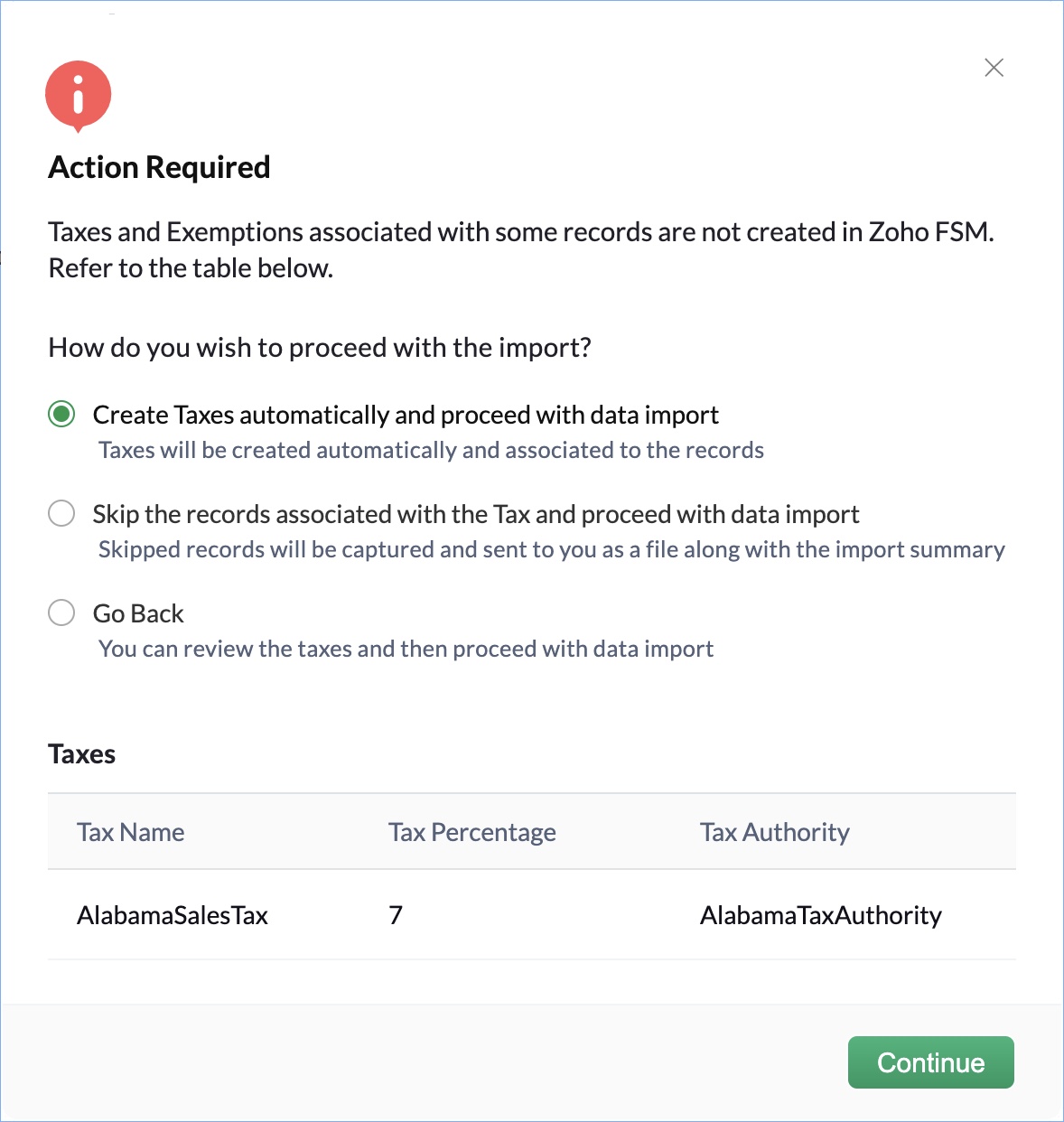The image size is (1064, 1122).
Task: Click the 'Taxes will be created automatically' description
Action: [x=431, y=450]
